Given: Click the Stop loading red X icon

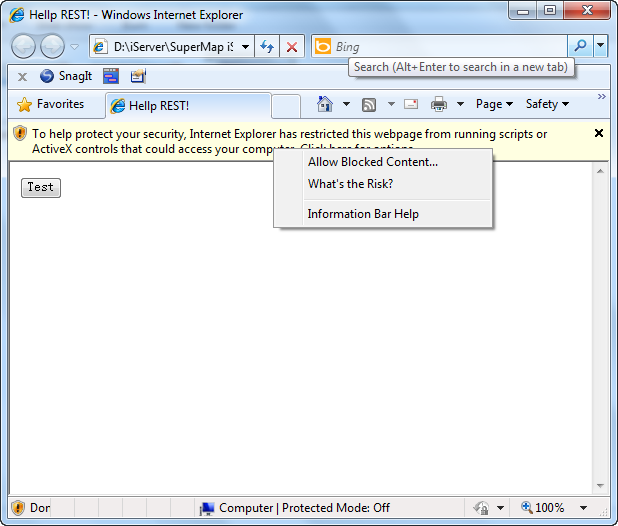Looking at the screenshot, I should coord(291,47).
